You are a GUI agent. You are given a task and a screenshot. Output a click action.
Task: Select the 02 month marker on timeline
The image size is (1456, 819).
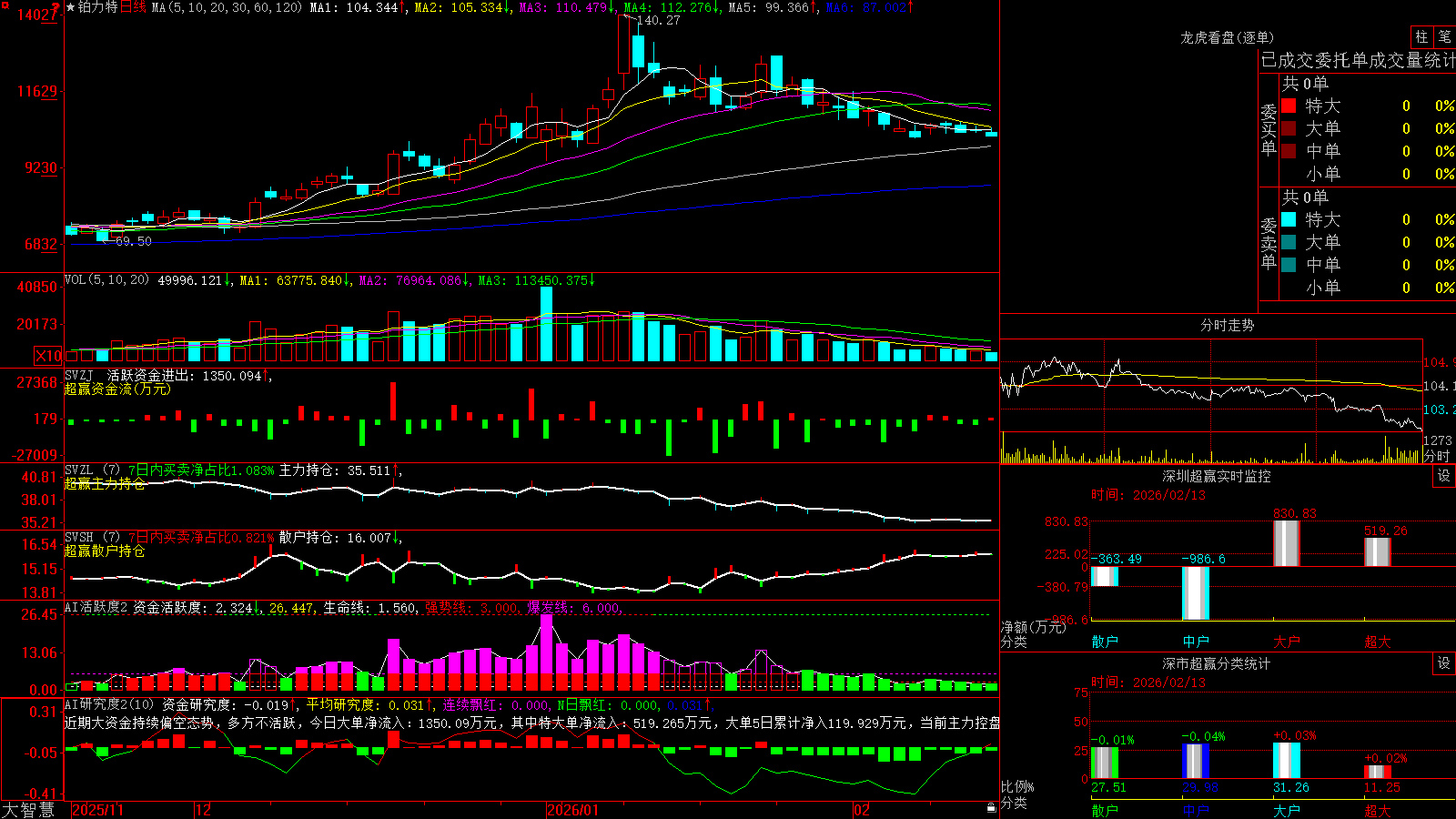862,810
